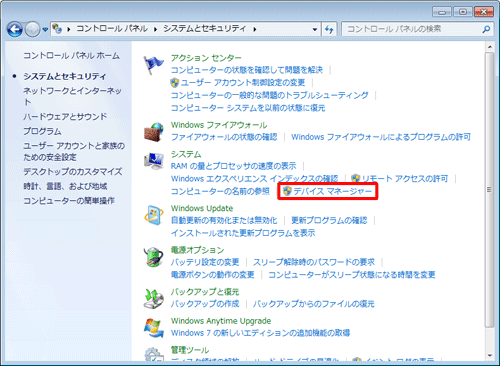The width and height of the screenshot is (500, 366).
Task: Select コントロール パネル in the address breadcrumb
Action: (112, 29)
